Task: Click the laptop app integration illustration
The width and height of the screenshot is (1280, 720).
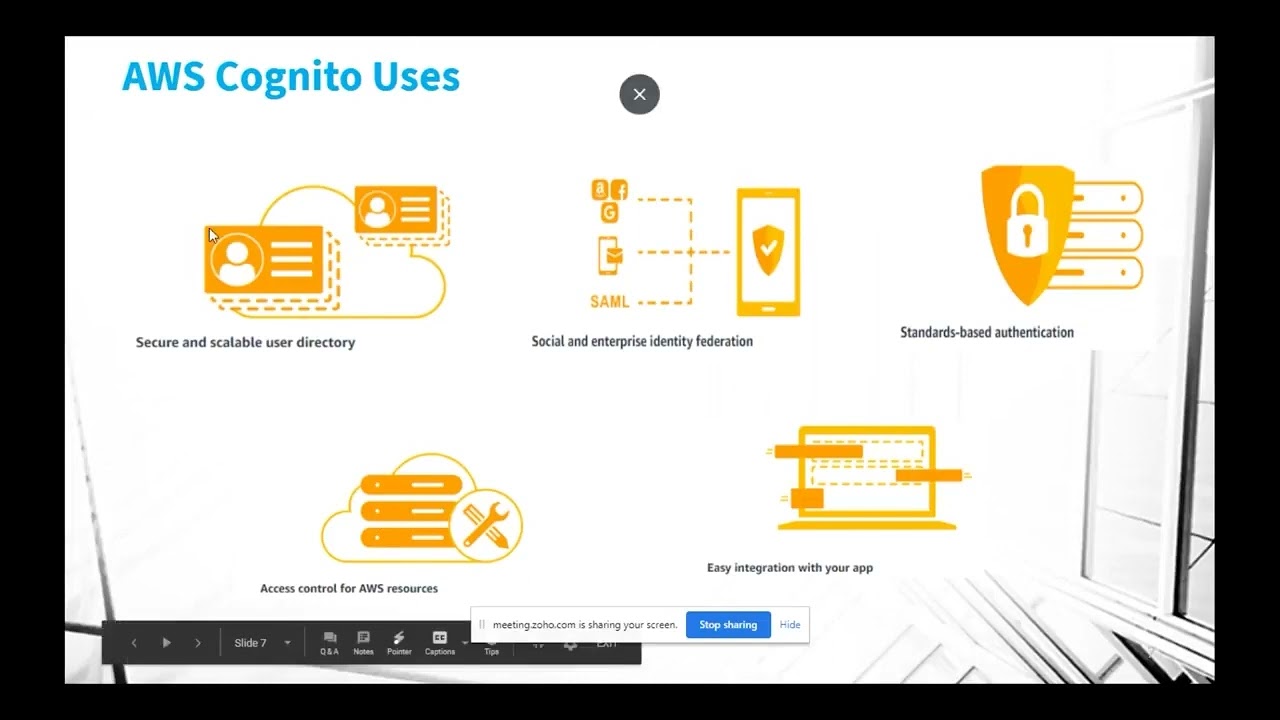Action: [867, 478]
